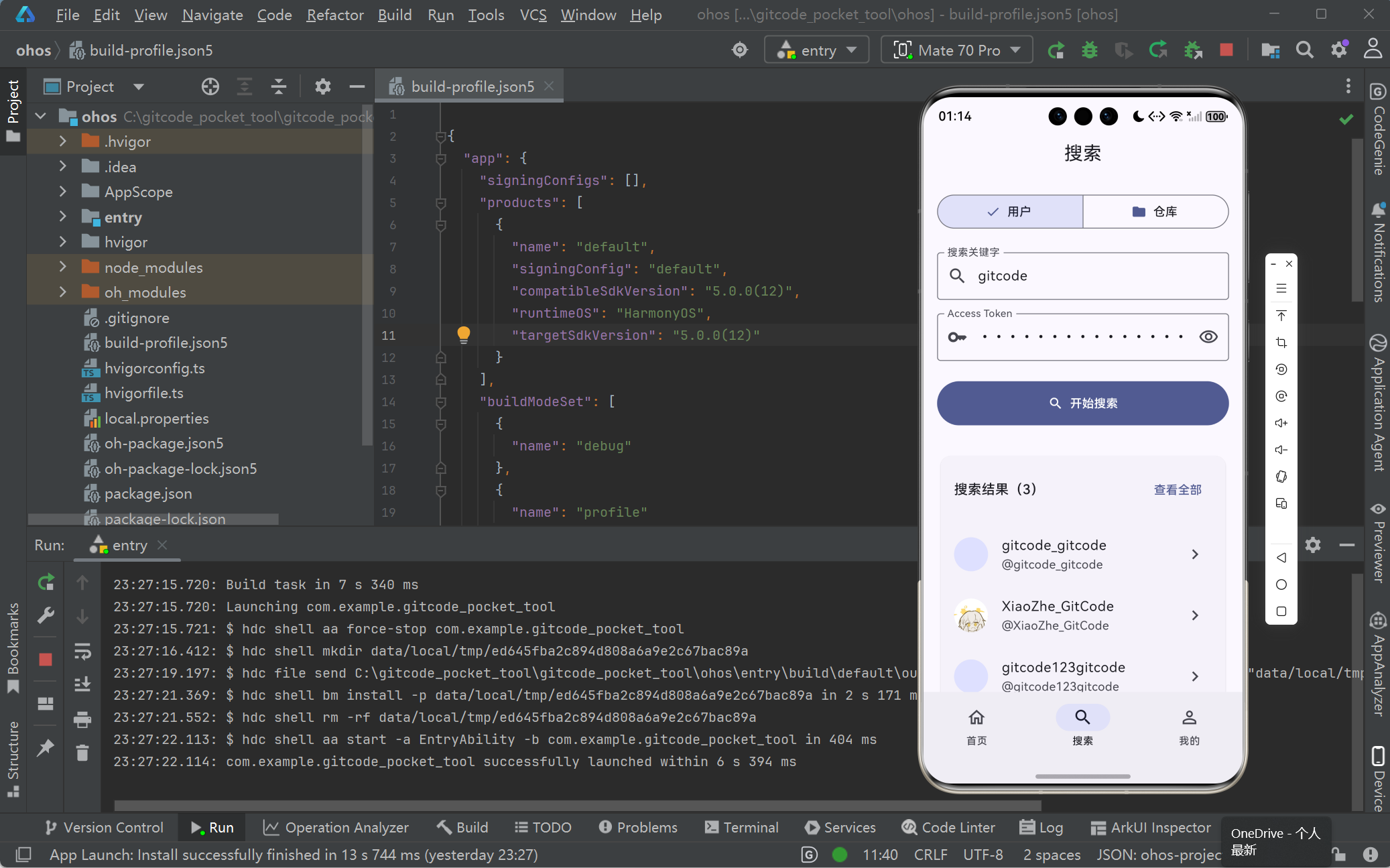Open the Refactor menu
1390x868 pixels.
[x=334, y=15]
